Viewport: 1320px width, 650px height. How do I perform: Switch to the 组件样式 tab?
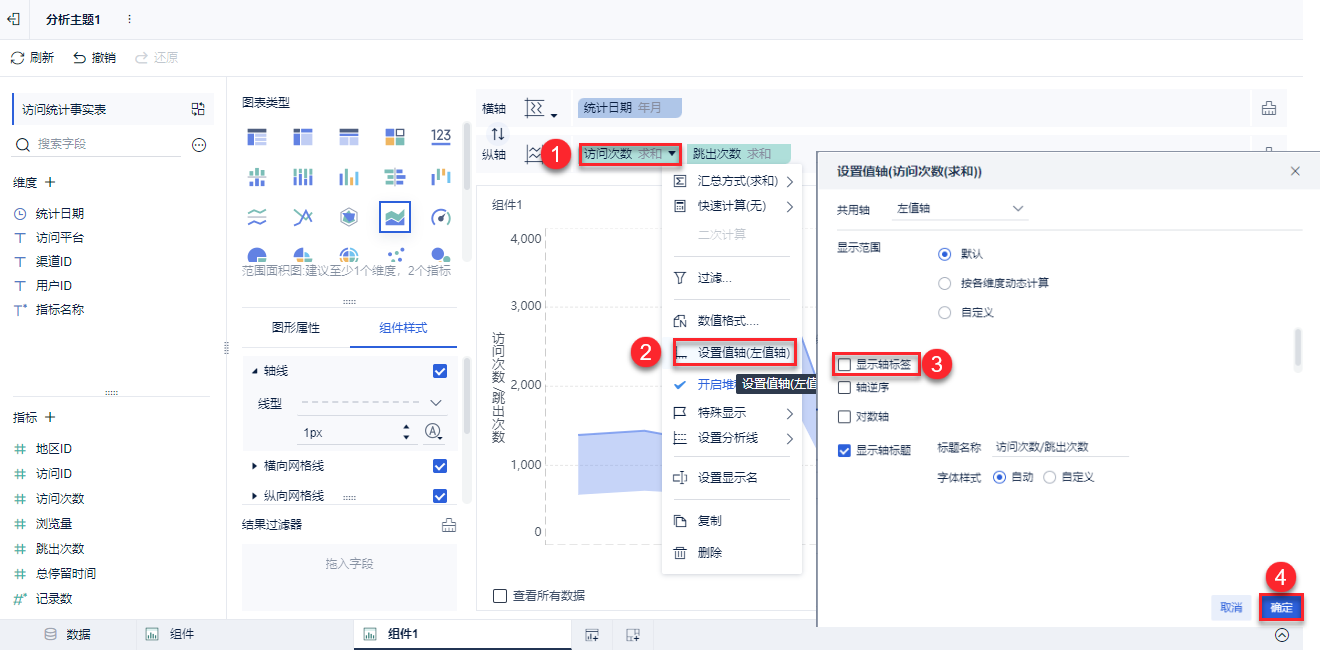[x=403, y=328]
